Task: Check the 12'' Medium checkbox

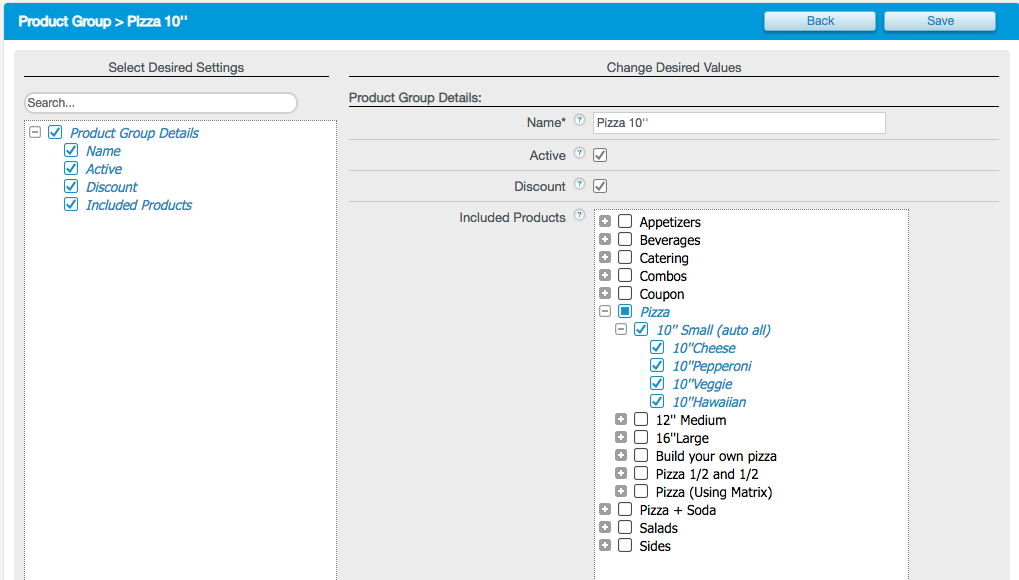Action: pyautogui.click(x=641, y=420)
